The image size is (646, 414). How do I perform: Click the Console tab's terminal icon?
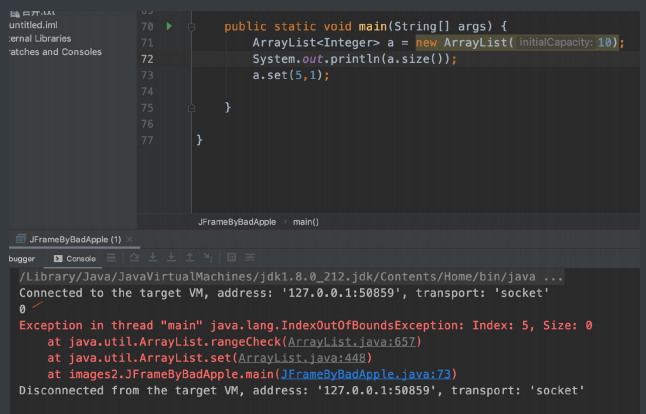[58, 258]
